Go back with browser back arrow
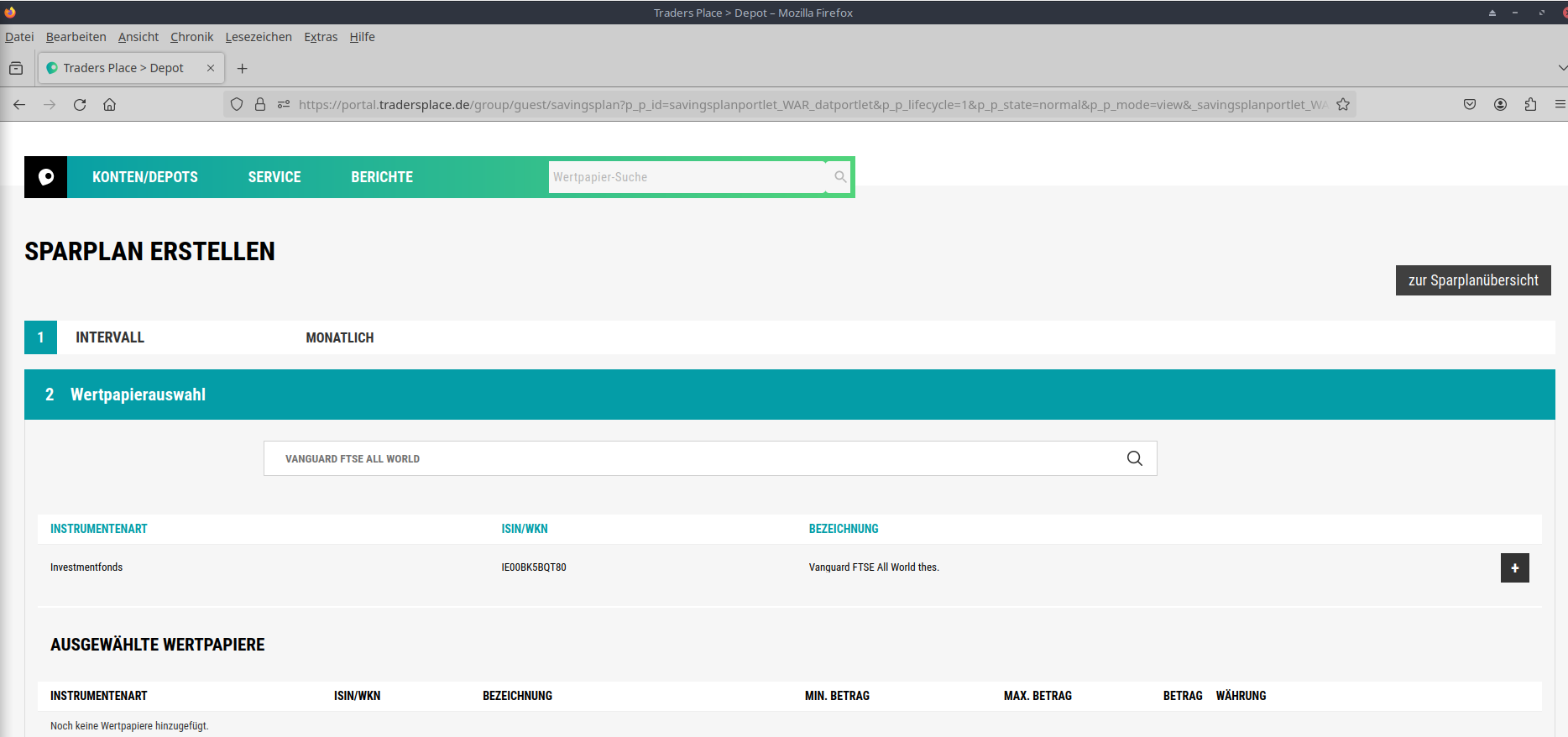The image size is (1568, 737). [x=19, y=104]
